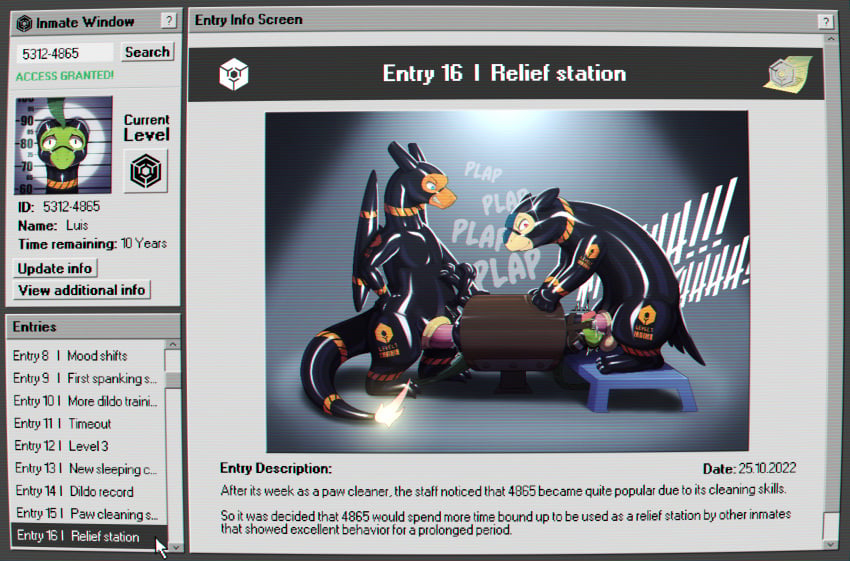This screenshot has height=561, width=850.
Task: Click the ID: 5312-4865 line
Action: coord(59,207)
